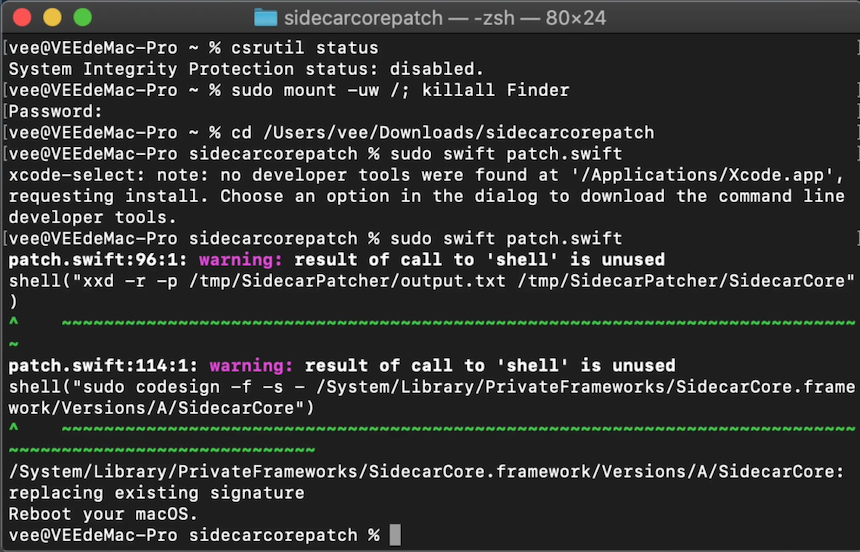Click the 'Reboot your macOS.' message
Image resolution: width=860 pixels, height=552 pixels.
(x=103, y=514)
